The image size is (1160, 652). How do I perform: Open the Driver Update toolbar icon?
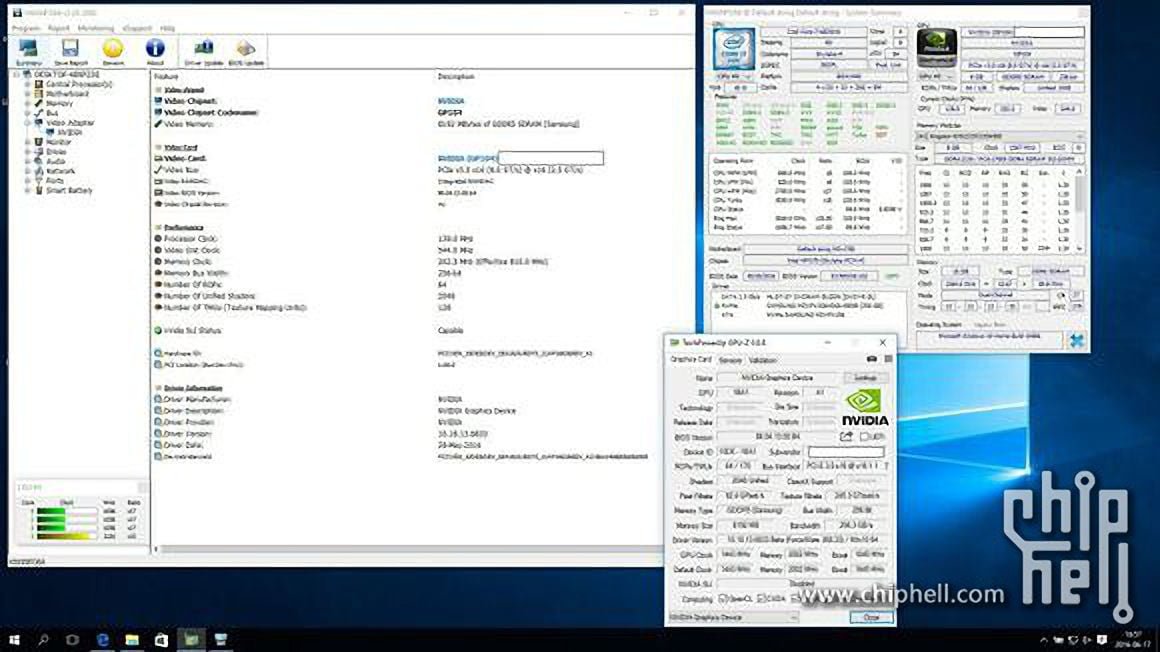pyautogui.click(x=204, y=51)
